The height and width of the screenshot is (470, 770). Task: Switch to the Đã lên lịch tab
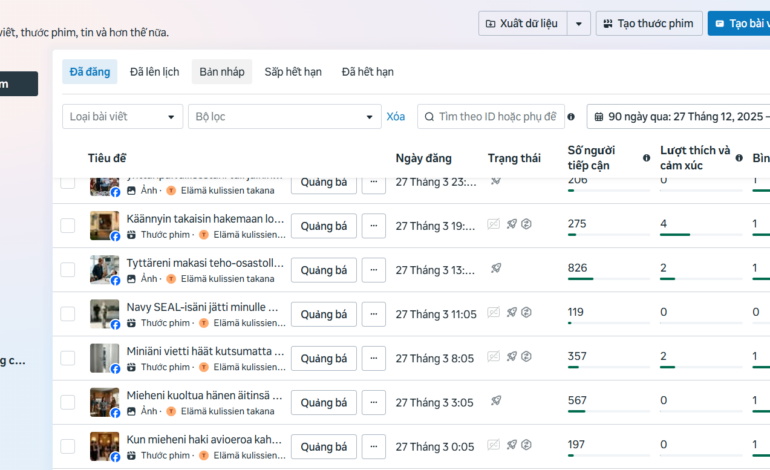pyautogui.click(x=154, y=72)
